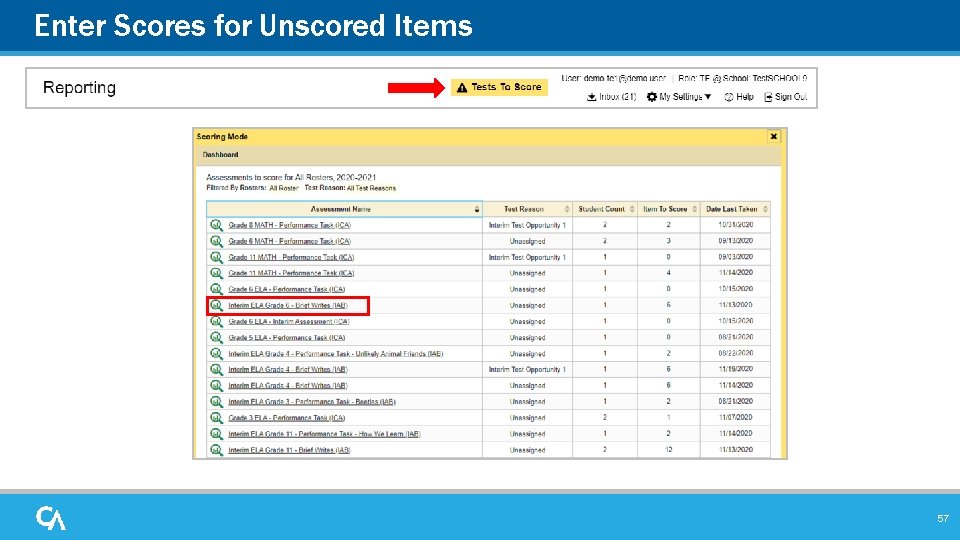Click magnifier icon for Interim ELA Grade 6 Brief Writes

click(217, 305)
